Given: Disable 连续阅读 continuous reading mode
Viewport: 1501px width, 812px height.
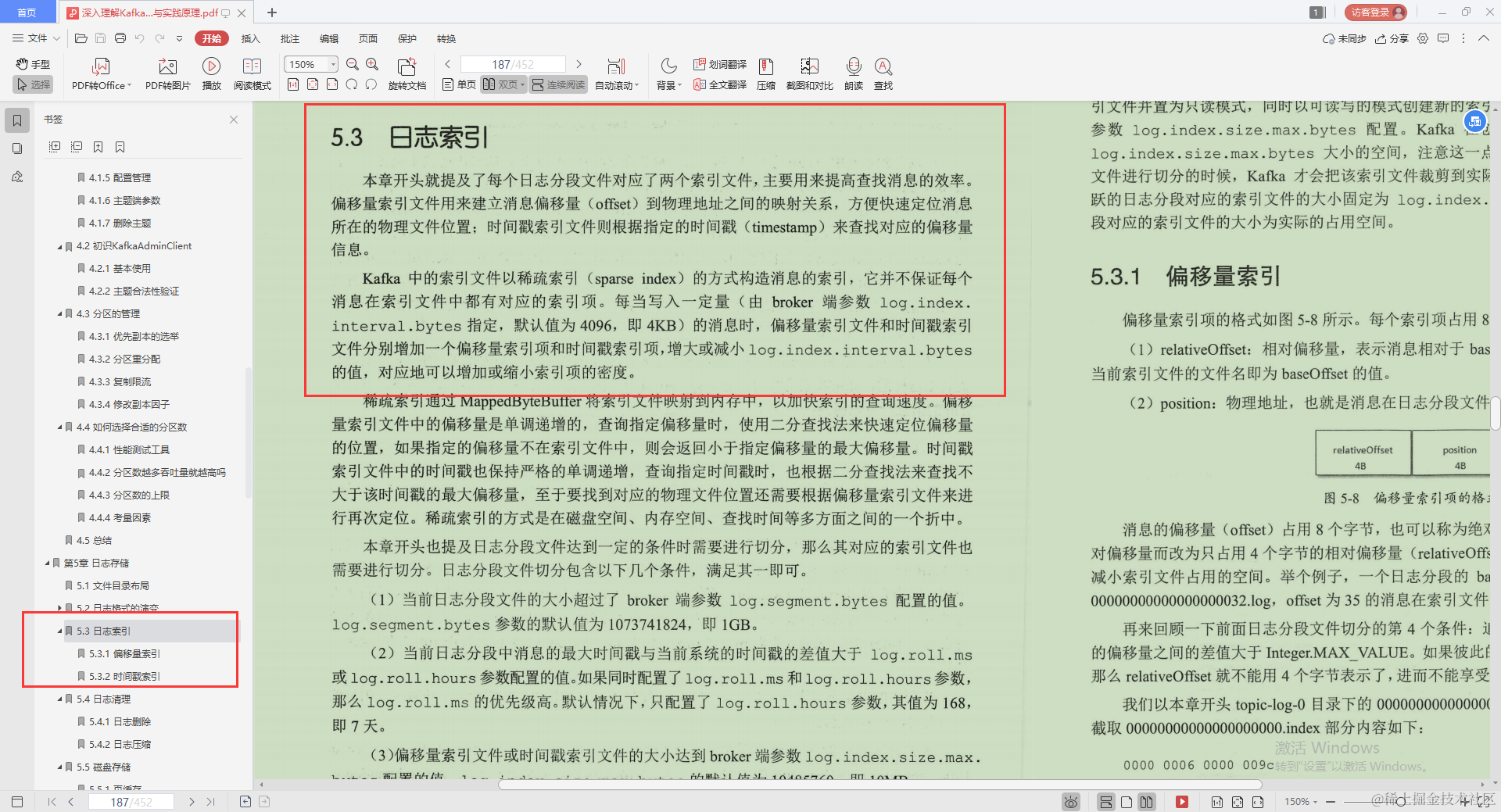Looking at the screenshot, I should pyautogui.click(x=557, y=84).
